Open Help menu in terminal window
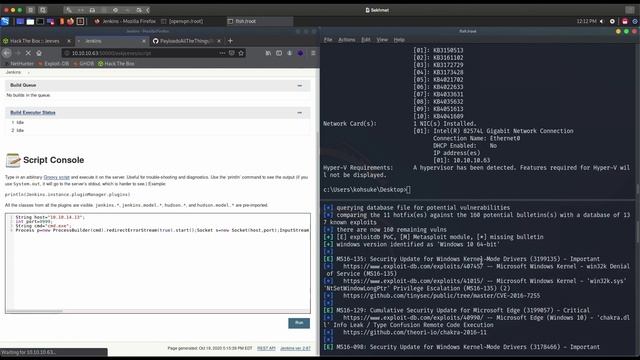640x360 pixels. [x=399, y=40]
